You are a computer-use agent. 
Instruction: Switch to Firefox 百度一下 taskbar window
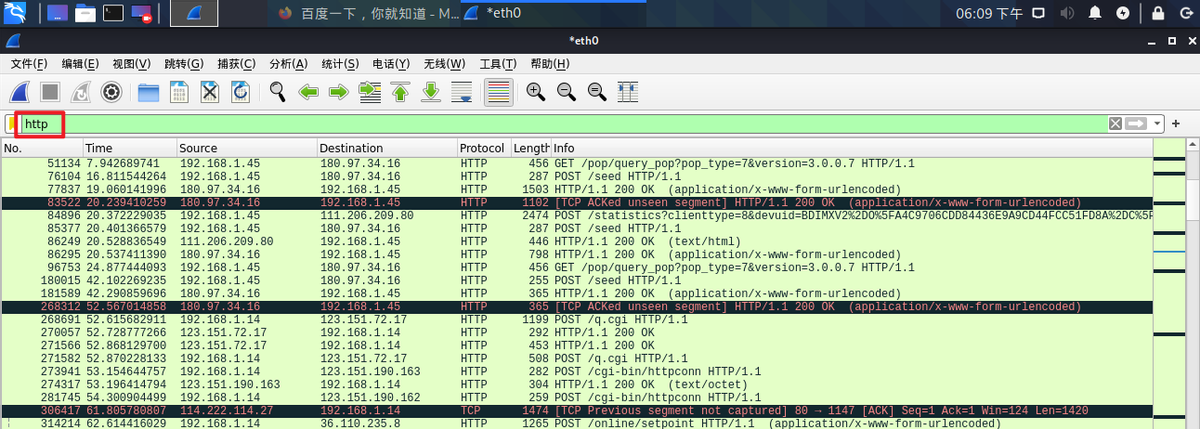pyautogui.click(x=363, y=14)
